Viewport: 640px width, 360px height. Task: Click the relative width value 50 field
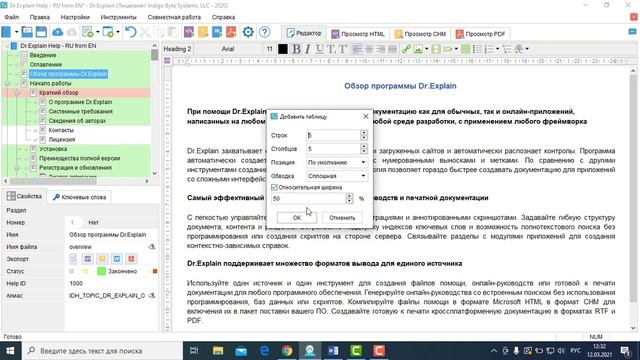(x=308, y=198)
